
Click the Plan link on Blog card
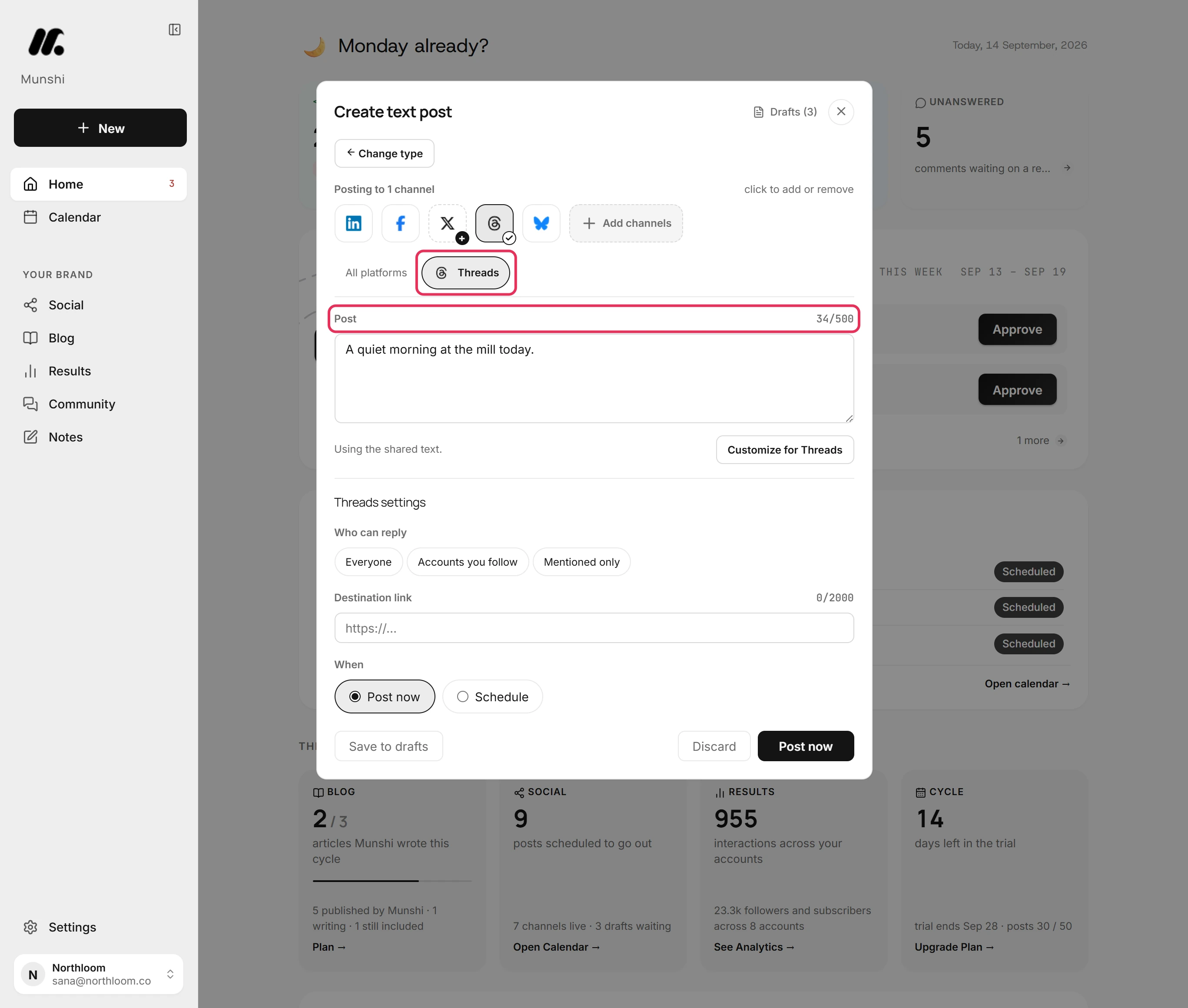(x=329, y=947)
